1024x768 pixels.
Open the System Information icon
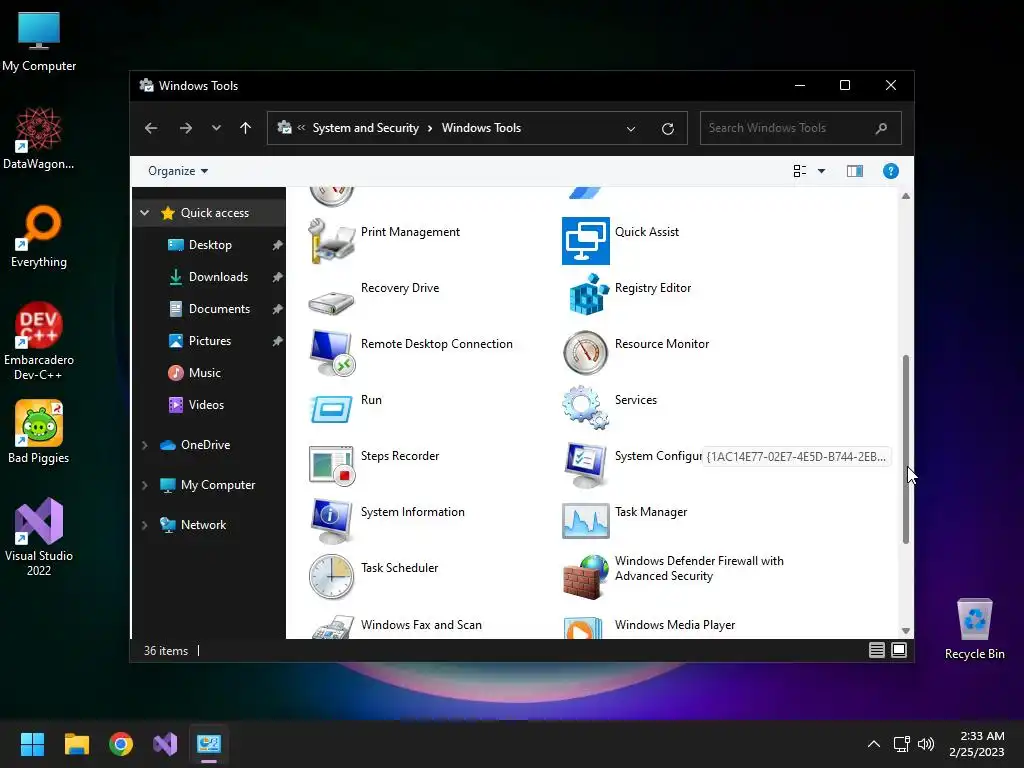tap(332, 521)
